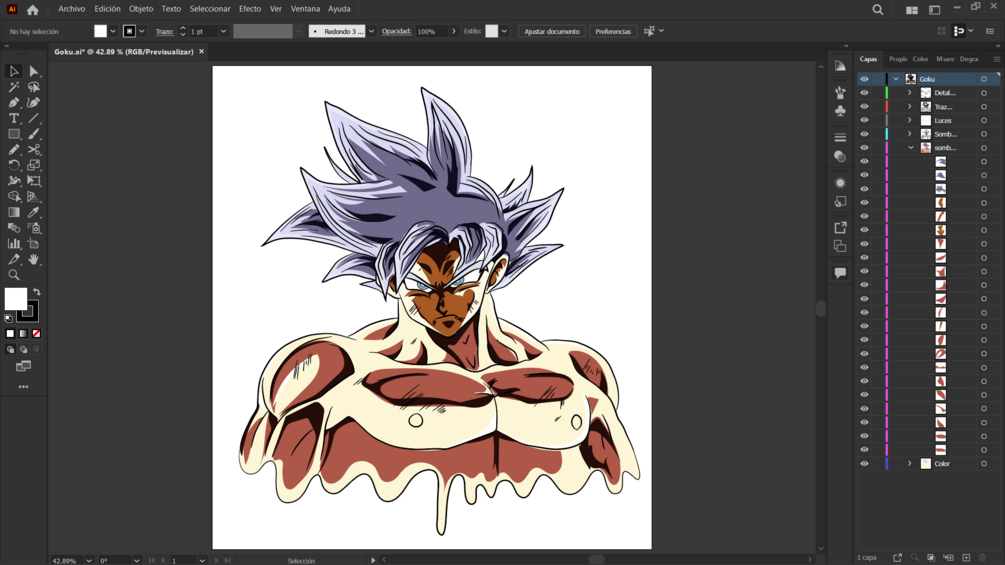Open the Objeto menu

(x=141, y=9)
